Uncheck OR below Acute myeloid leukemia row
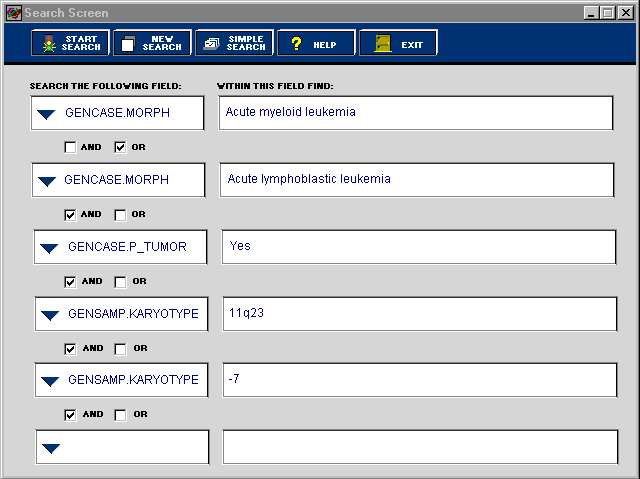The width and height of the screenshot is (640, 479). point(120,147)
